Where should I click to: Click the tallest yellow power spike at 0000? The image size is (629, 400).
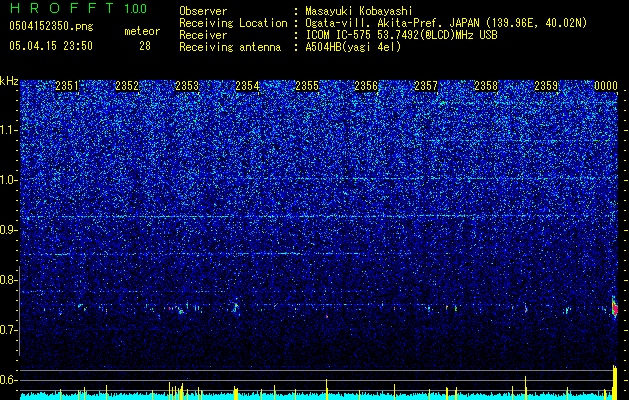[x=615, y=382]
